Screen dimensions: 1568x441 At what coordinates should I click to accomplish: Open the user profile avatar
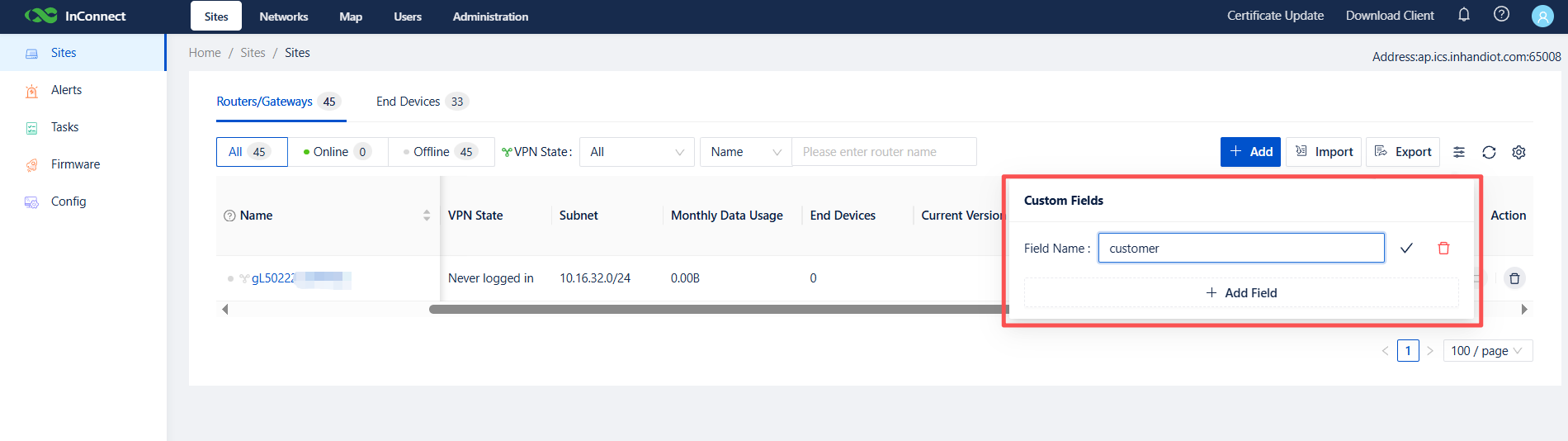(1542, 16)
